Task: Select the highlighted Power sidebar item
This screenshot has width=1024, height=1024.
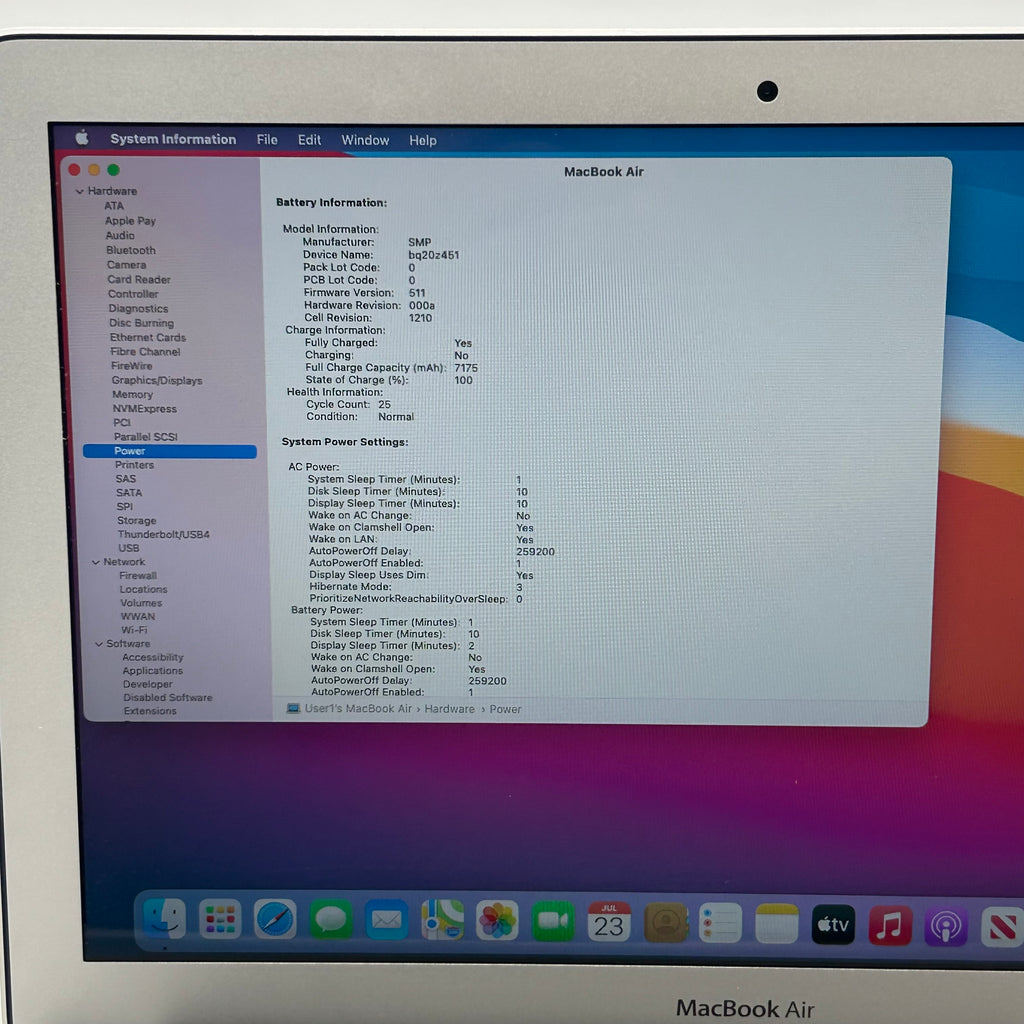Action: point(170,451)
